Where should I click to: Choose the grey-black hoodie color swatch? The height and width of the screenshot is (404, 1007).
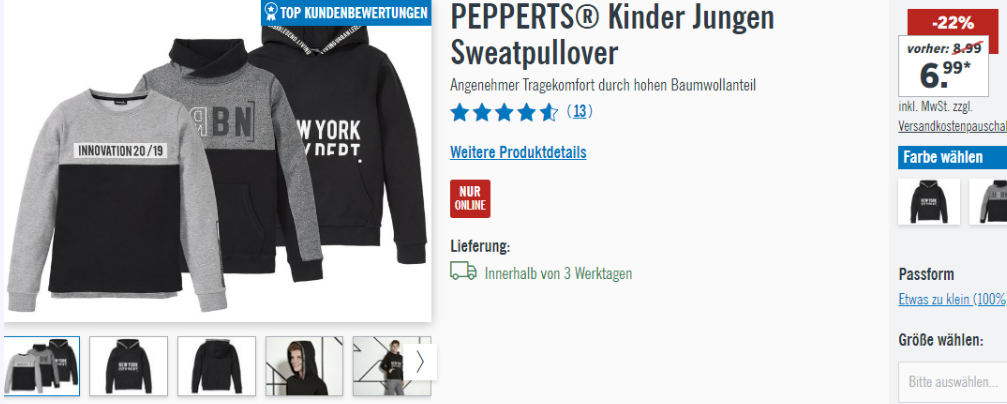[x=989, y=202]
